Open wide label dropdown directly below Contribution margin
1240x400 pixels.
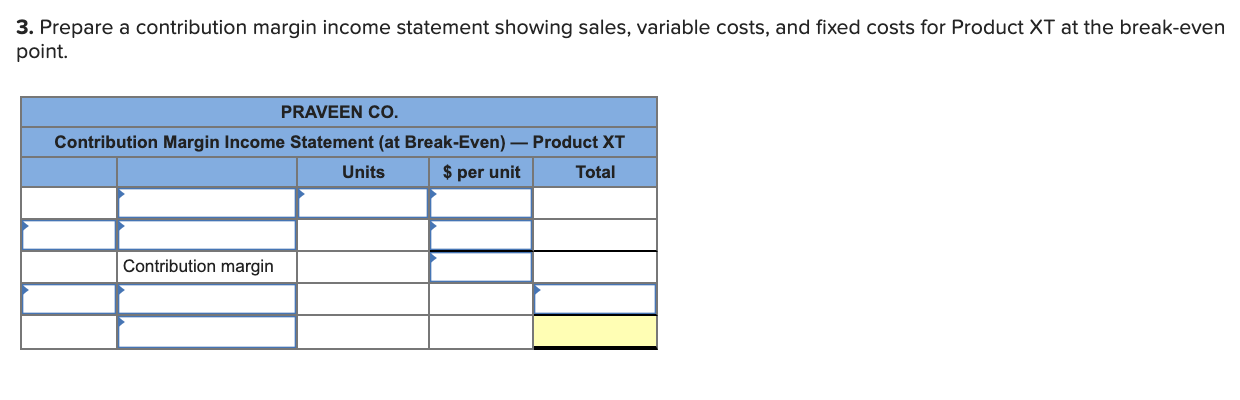207,299
